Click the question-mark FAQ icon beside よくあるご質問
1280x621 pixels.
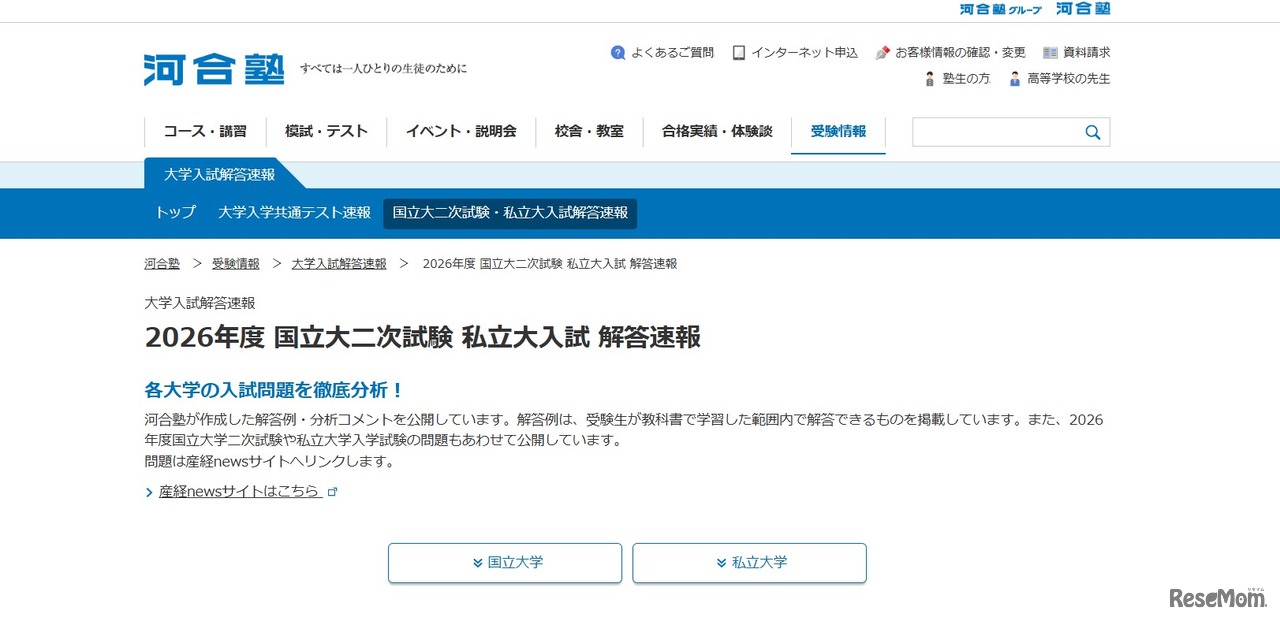pos(618,52)
